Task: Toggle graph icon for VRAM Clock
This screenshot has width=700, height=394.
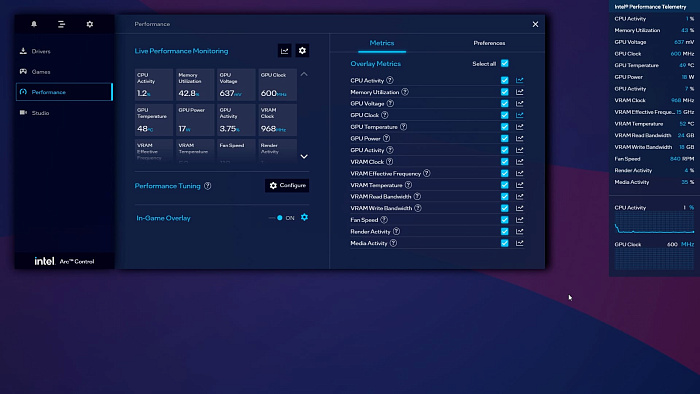Action: pos(520,162)
